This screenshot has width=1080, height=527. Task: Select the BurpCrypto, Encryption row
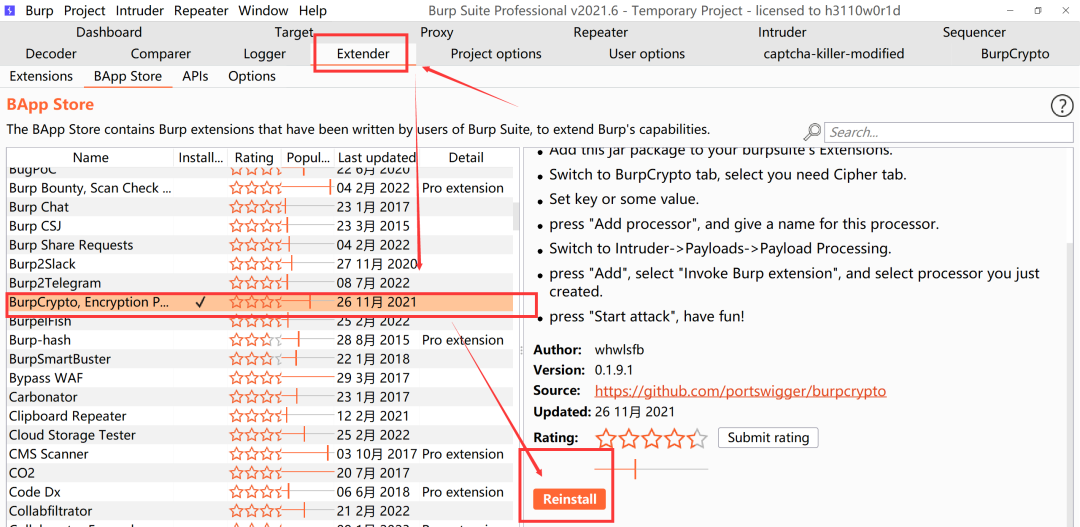coord(260,302)
